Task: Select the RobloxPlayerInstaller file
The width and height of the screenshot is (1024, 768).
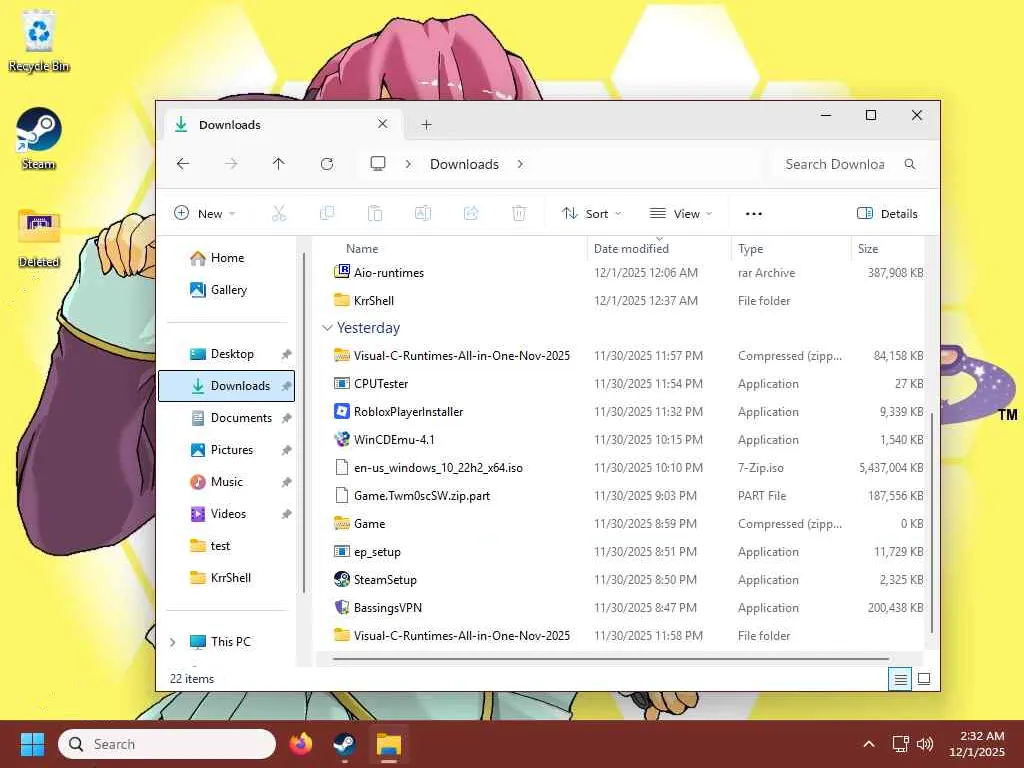Action: (408, 412)
